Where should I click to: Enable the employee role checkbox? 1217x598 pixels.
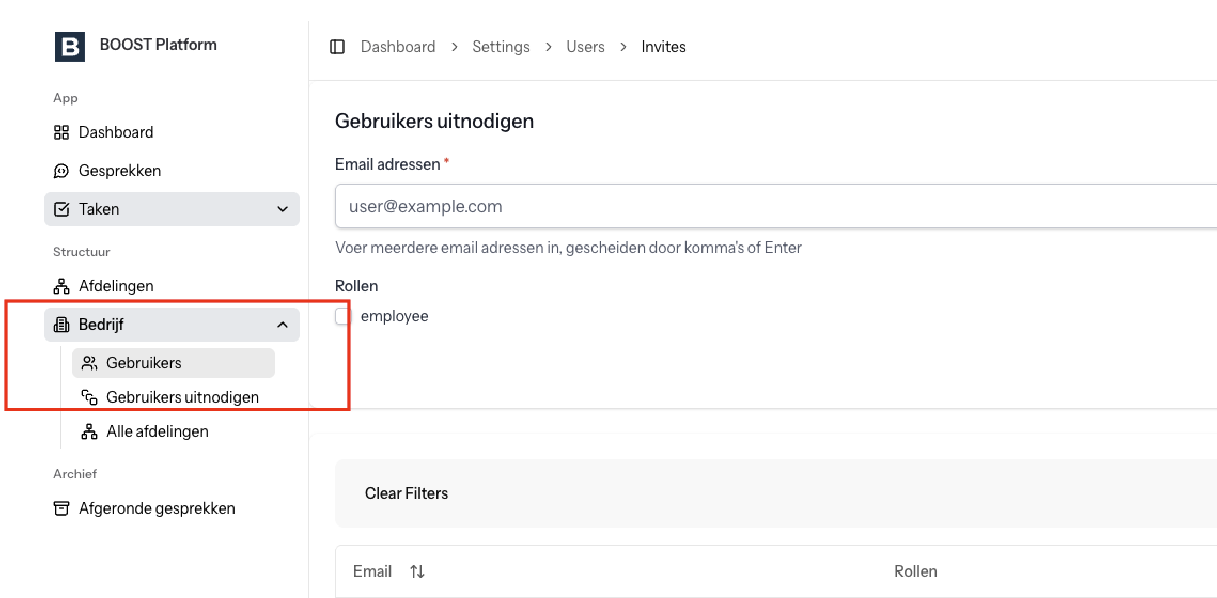click(x=343, y=317)
